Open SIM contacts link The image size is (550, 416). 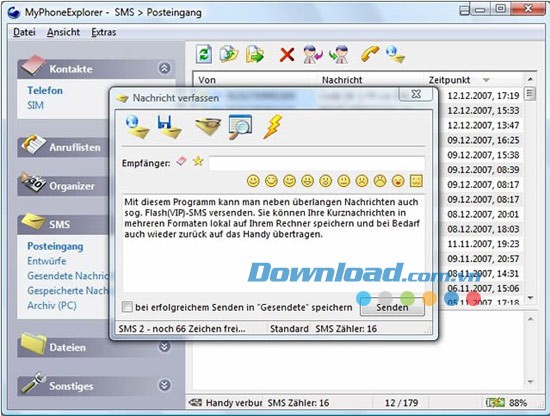[x=35, y=105]
